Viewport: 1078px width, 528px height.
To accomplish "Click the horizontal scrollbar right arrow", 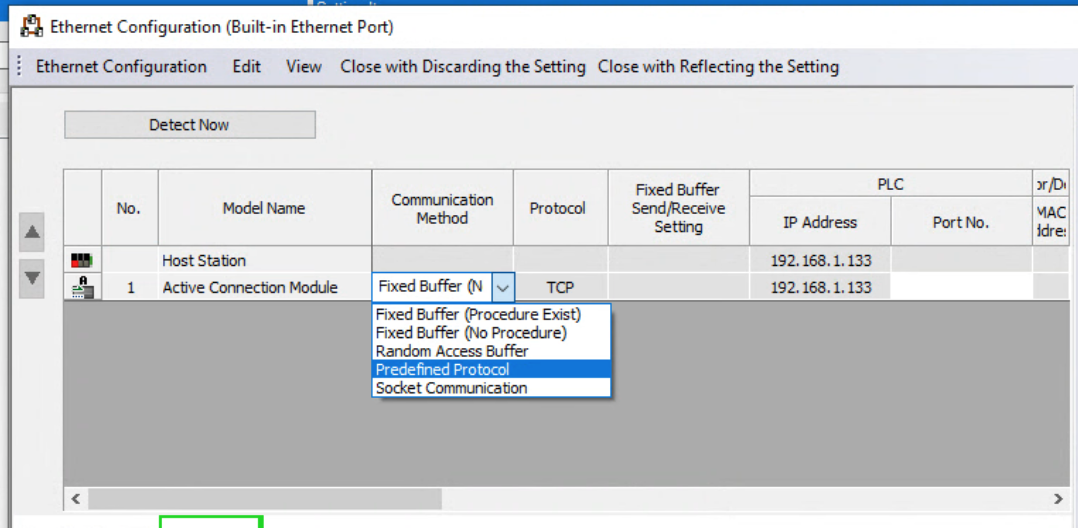I will [x=1058, y=498].
